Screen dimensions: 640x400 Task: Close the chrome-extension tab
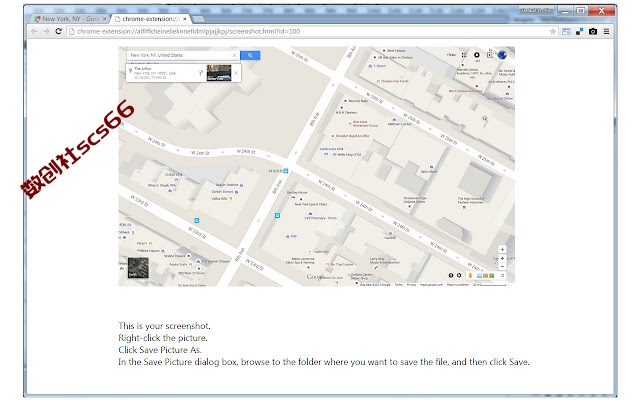coord(185,19)
